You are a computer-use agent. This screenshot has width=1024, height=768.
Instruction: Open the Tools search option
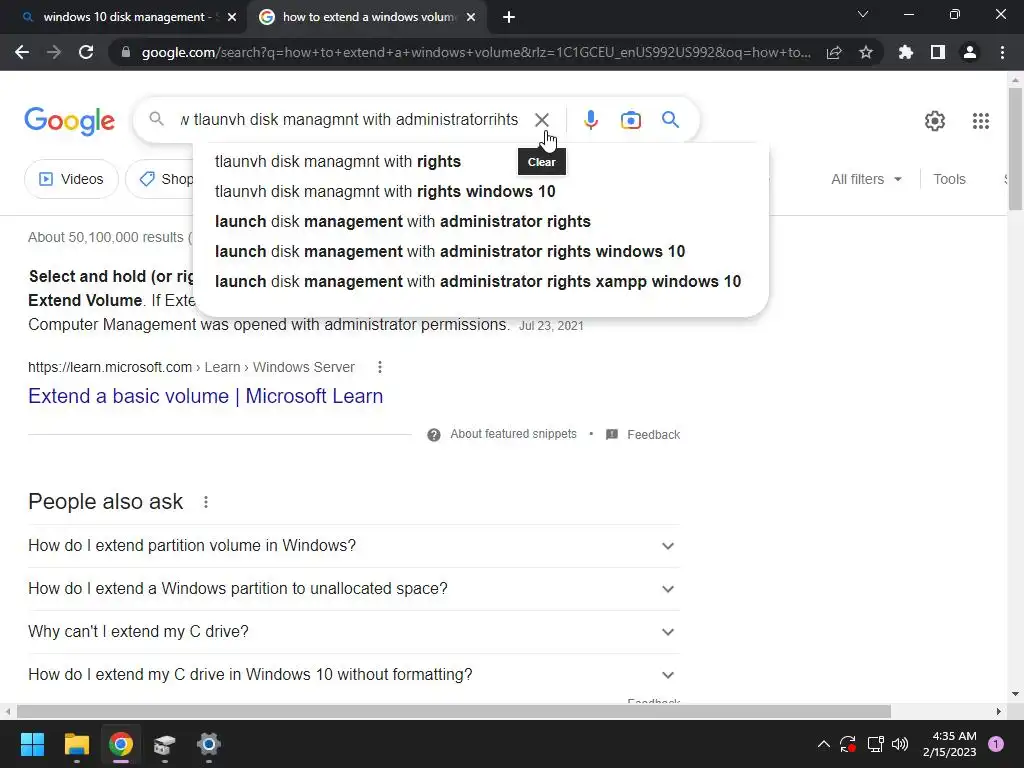[x=949, y=179]
